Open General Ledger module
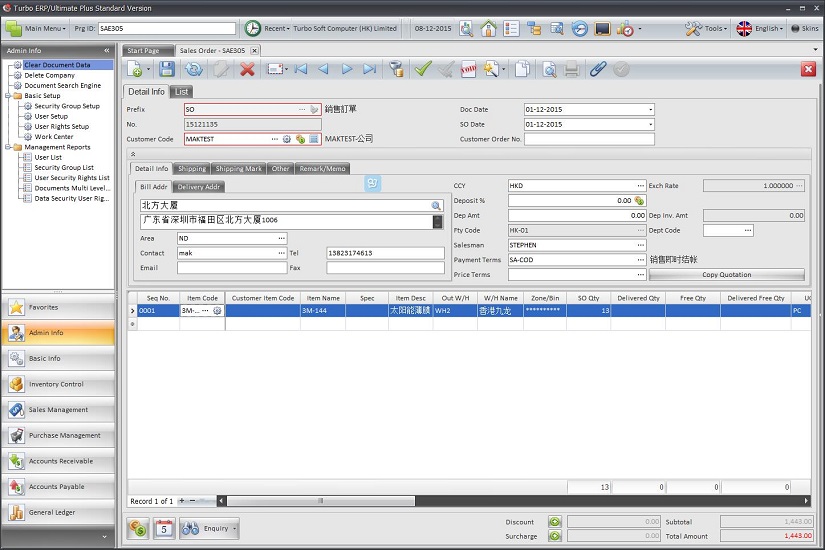The width and height of the screenshot is (825, 550). coord(58,512)
